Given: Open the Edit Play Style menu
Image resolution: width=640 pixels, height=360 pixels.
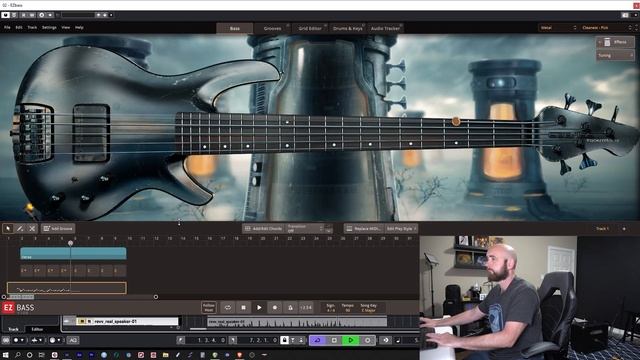Looking at the screenshot, I should click(x=401, y=229).
